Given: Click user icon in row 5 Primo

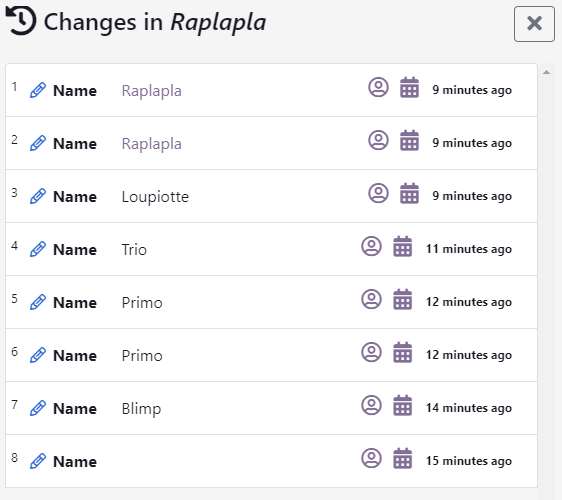Looking at the screenshot, I should point(371,299).
